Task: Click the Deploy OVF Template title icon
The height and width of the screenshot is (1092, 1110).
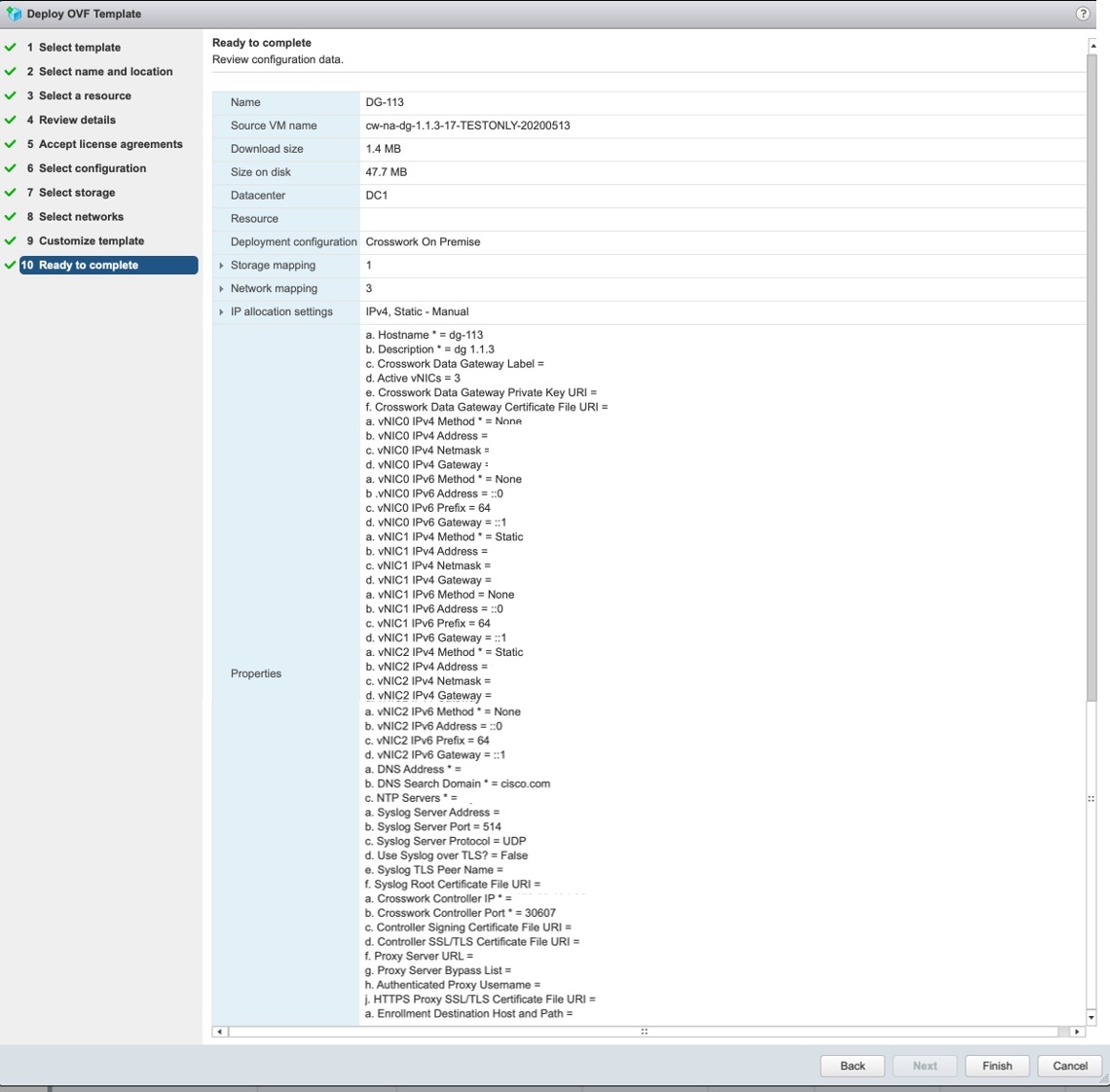Action: click(14, 14)
